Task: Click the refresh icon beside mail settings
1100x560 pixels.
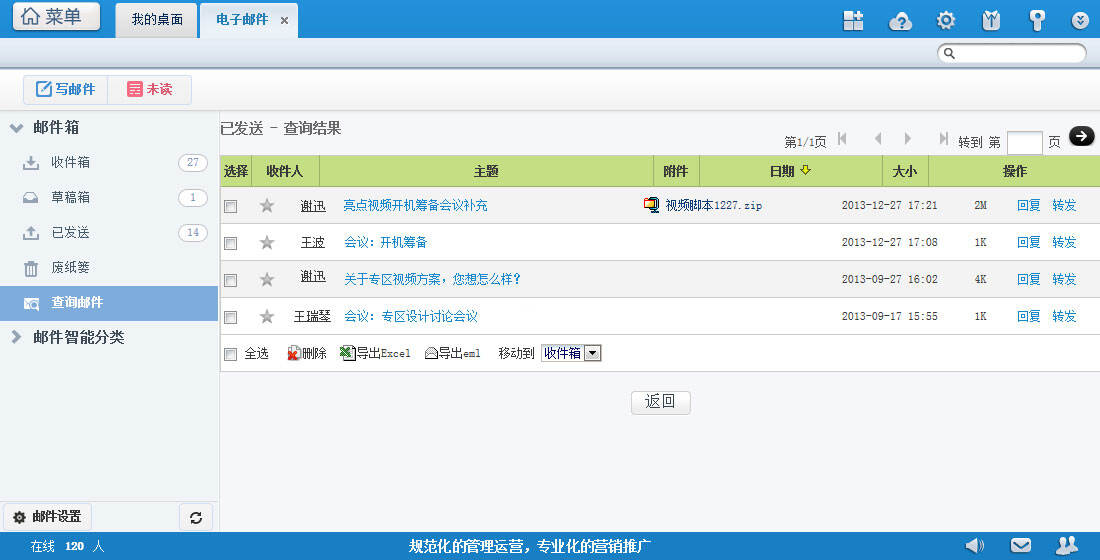Action: (x=195, y=517)
